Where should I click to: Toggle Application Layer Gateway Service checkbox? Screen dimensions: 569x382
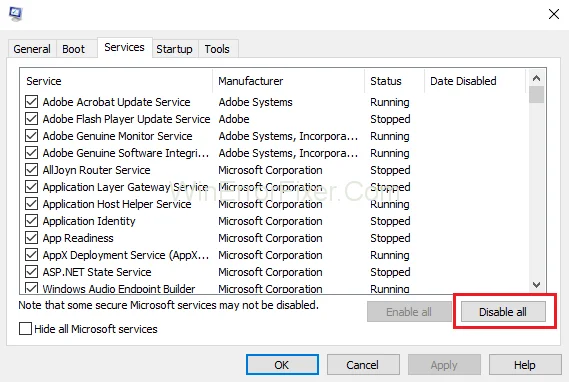(32, 187)
